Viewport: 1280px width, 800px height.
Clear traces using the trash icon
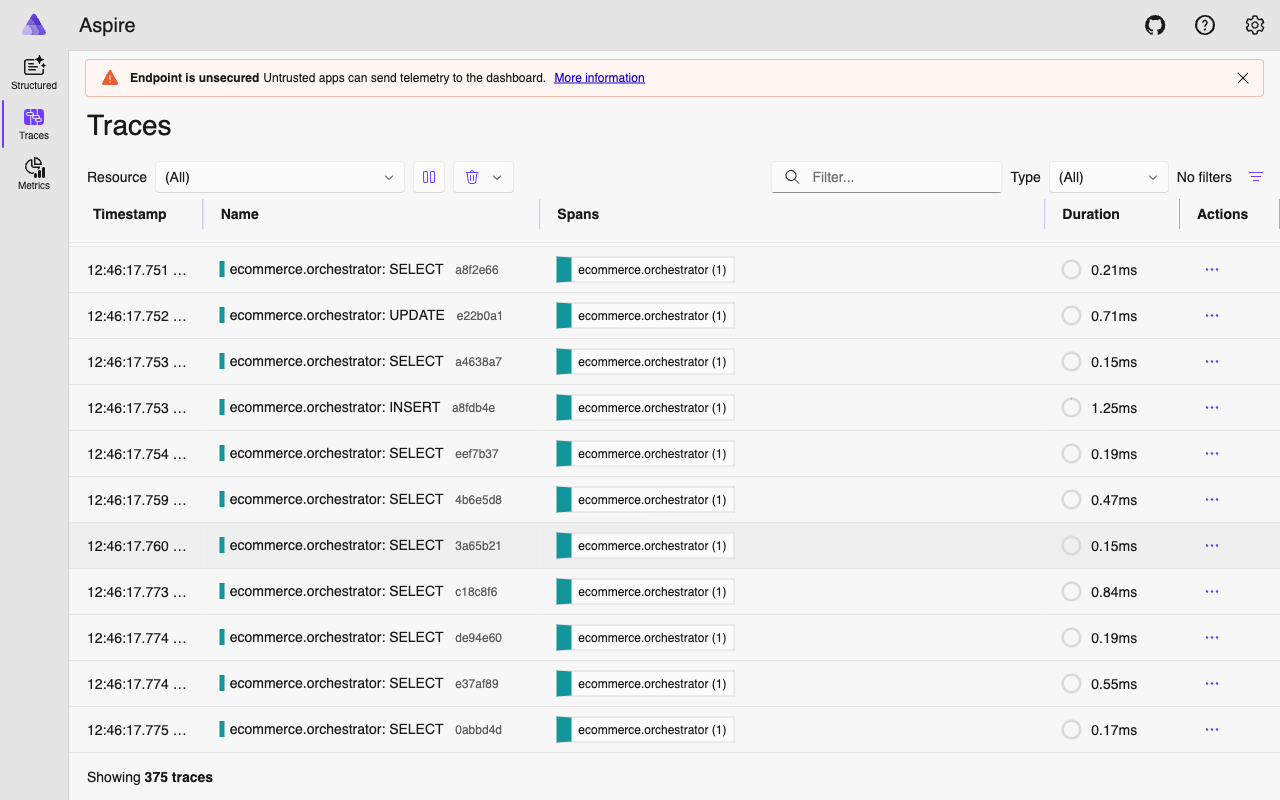[471, 177]
